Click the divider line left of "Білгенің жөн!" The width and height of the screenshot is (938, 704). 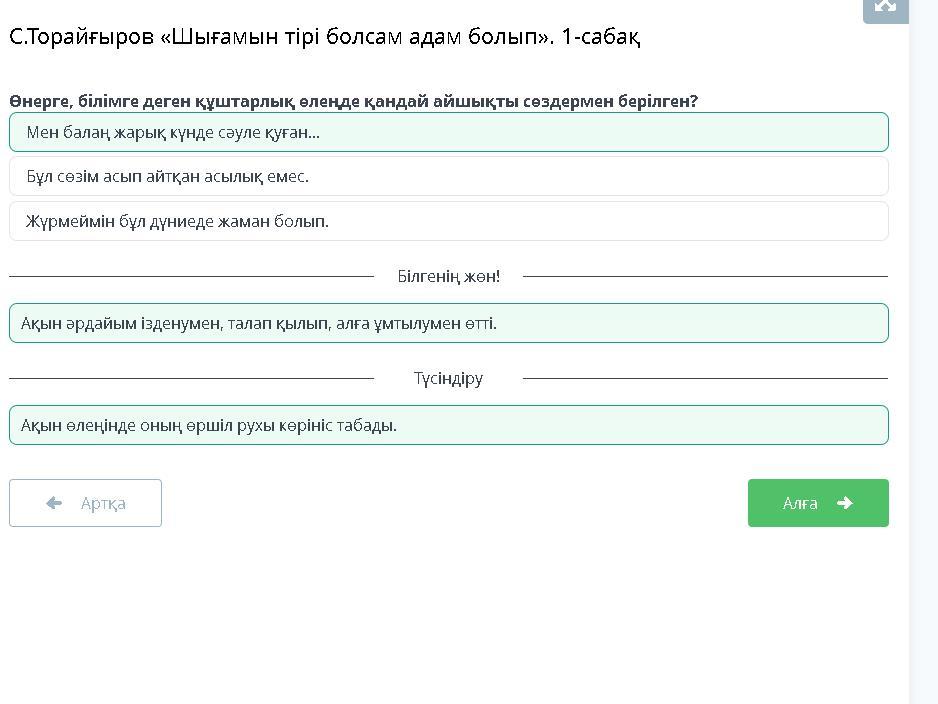[190, 276]
